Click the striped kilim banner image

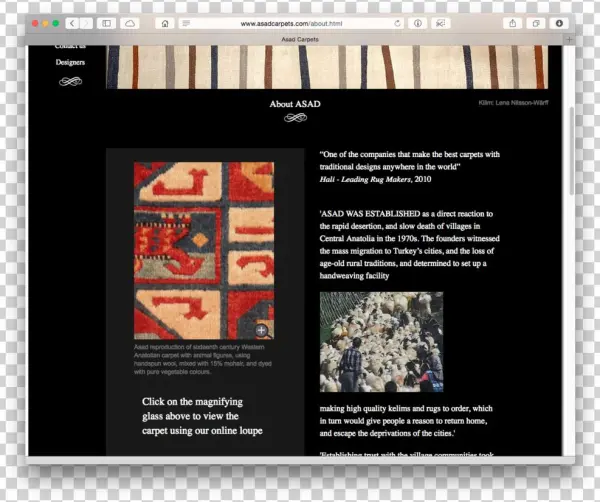[327, 67]
